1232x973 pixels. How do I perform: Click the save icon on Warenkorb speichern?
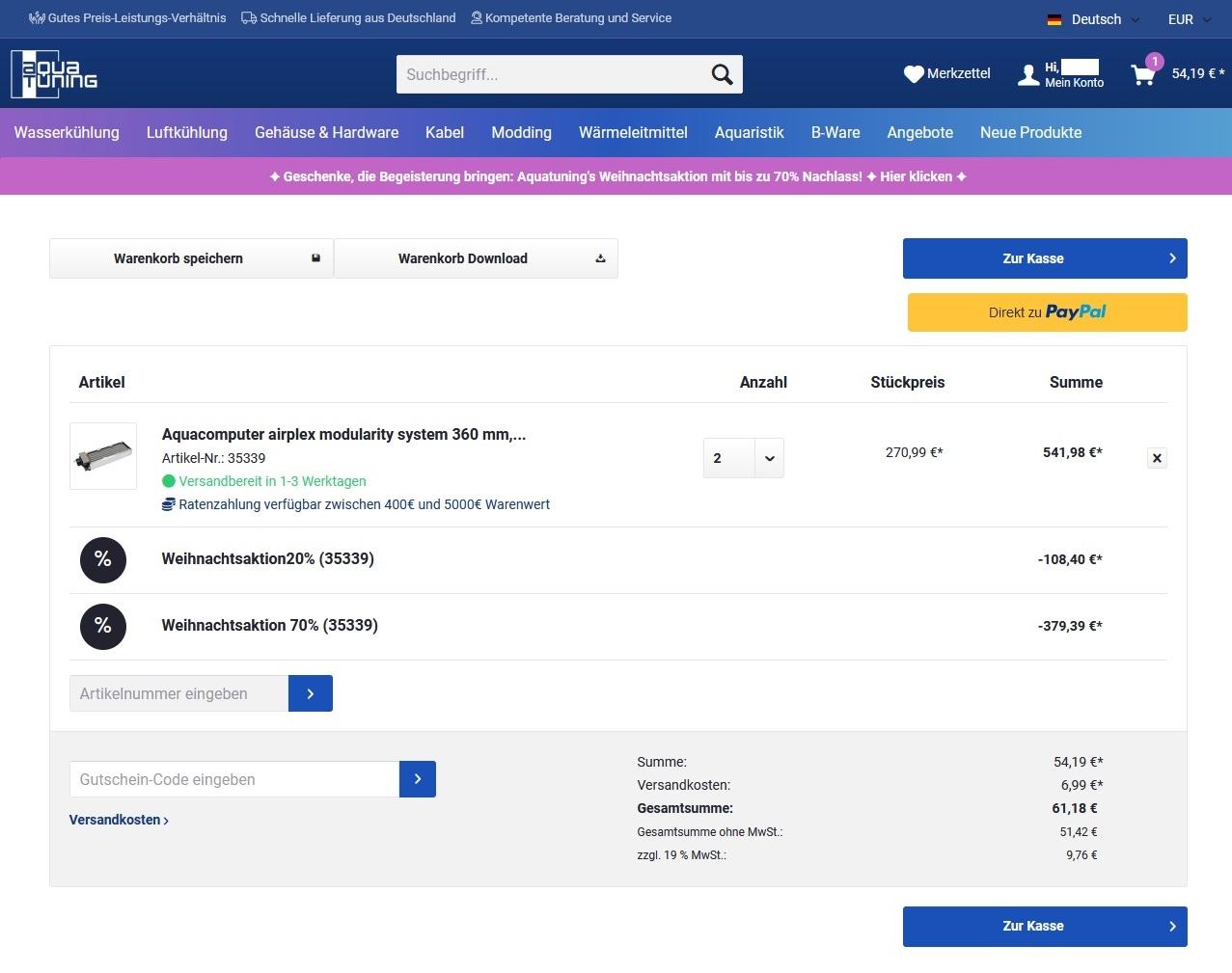pos(315,258)
